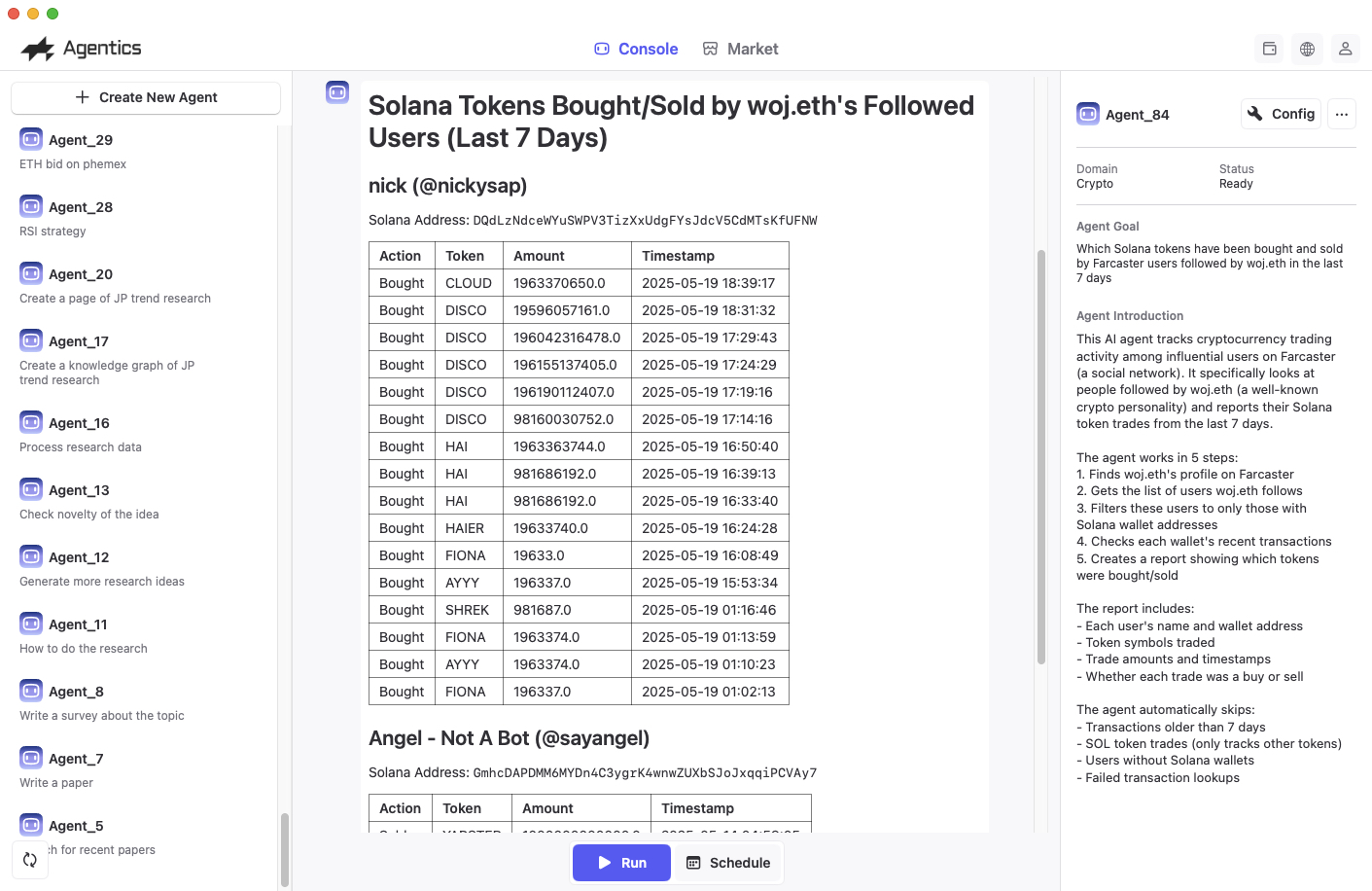Run the agent with Run button
Viewport: 1372px width, 891px height.
[621, 863]
